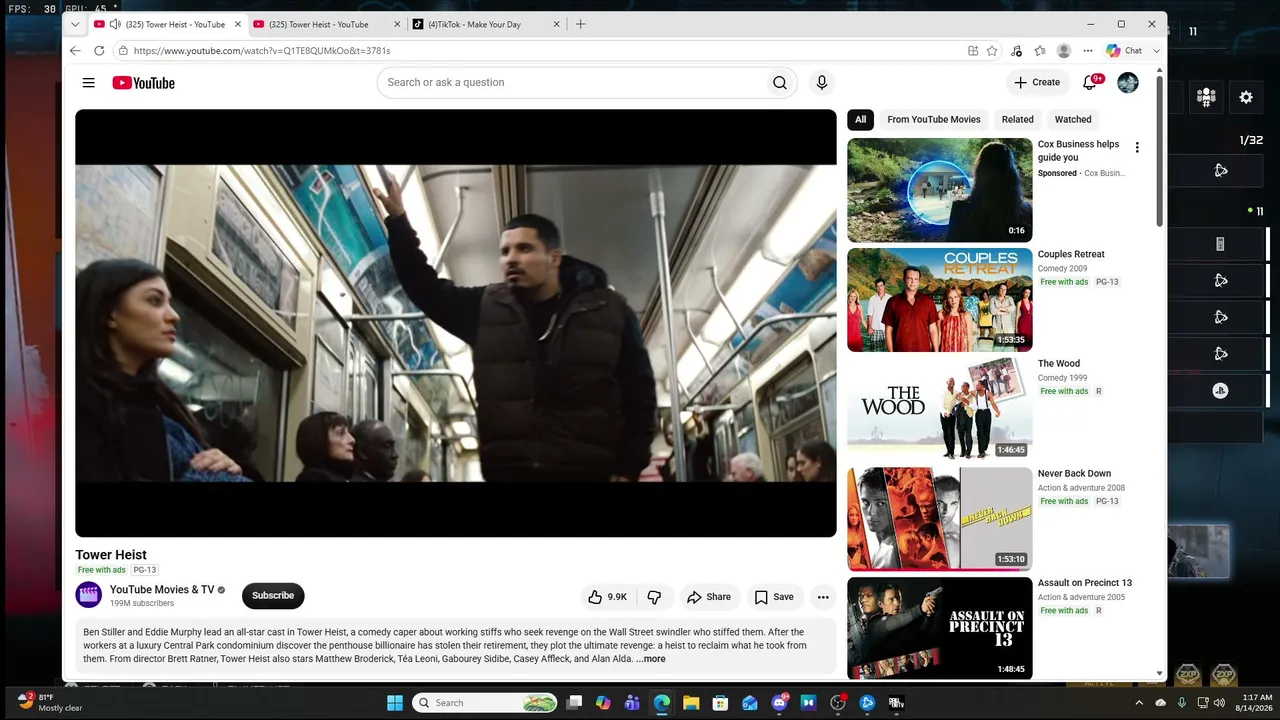Open The Wood movie title
The width and height of the screenshot is (1280, 720).
point(1059,364)
